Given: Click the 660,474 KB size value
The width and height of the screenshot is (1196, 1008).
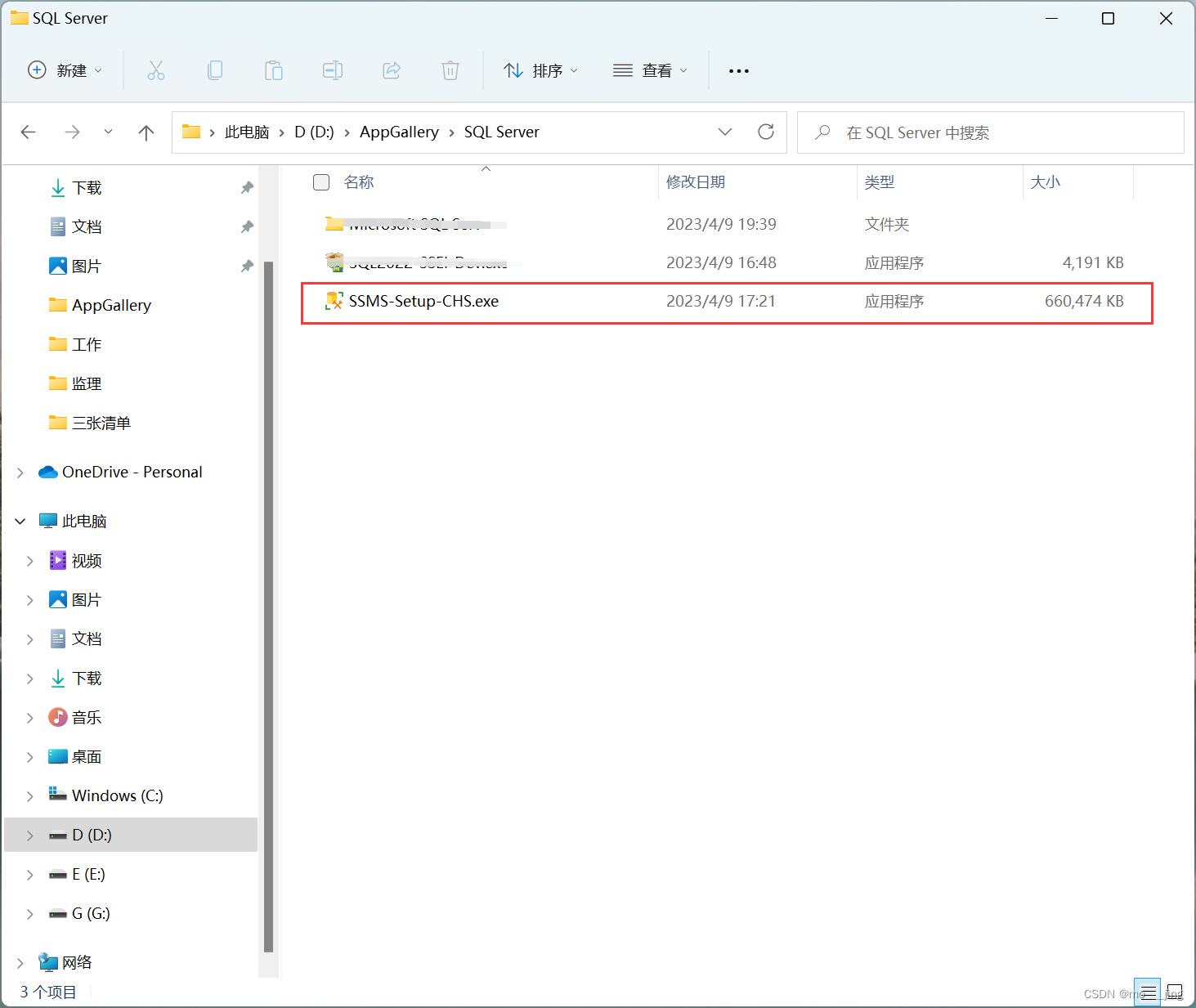Looking at the screenshot, I should (1084, 302).
